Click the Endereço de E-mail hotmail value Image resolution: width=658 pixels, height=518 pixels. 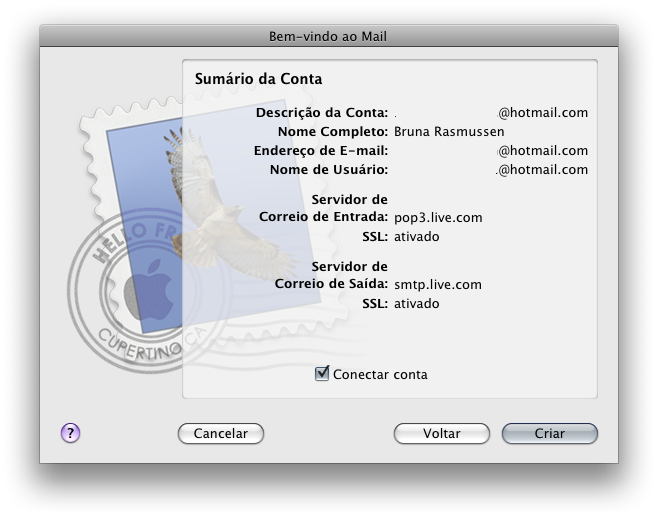pos(543,151)
